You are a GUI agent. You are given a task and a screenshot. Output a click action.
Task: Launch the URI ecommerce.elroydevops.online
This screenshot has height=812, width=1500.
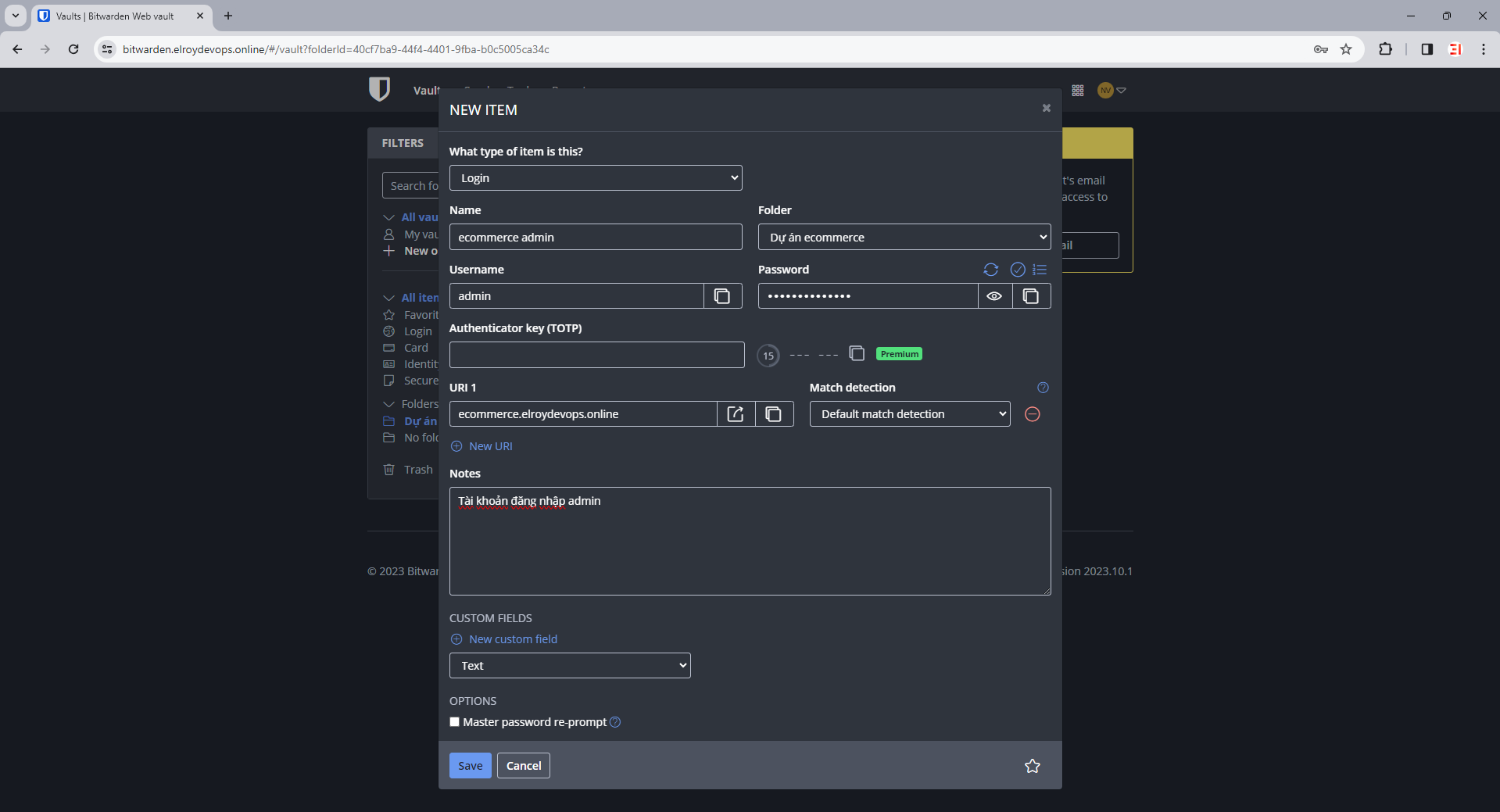coord(736,414)
